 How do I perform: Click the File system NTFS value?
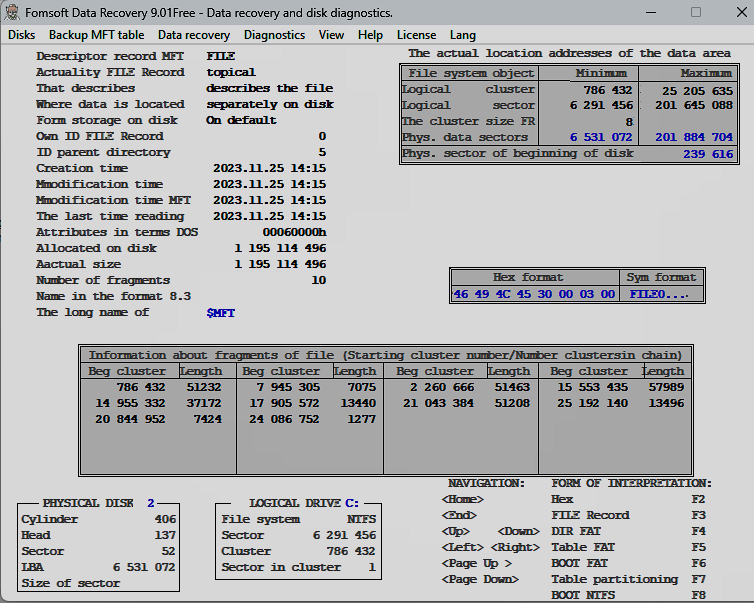pyautogui.click(x=361, y=519)
